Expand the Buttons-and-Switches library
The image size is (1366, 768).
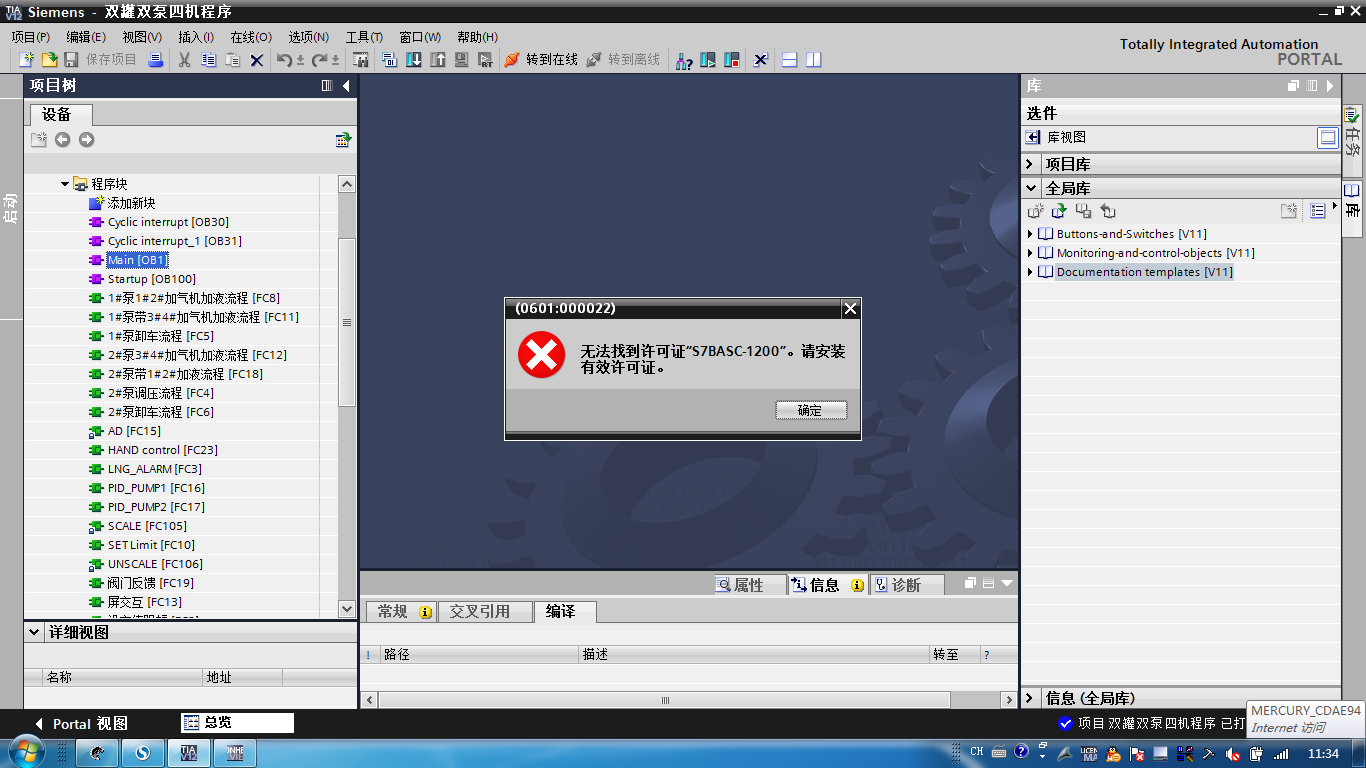(1031, 234)
